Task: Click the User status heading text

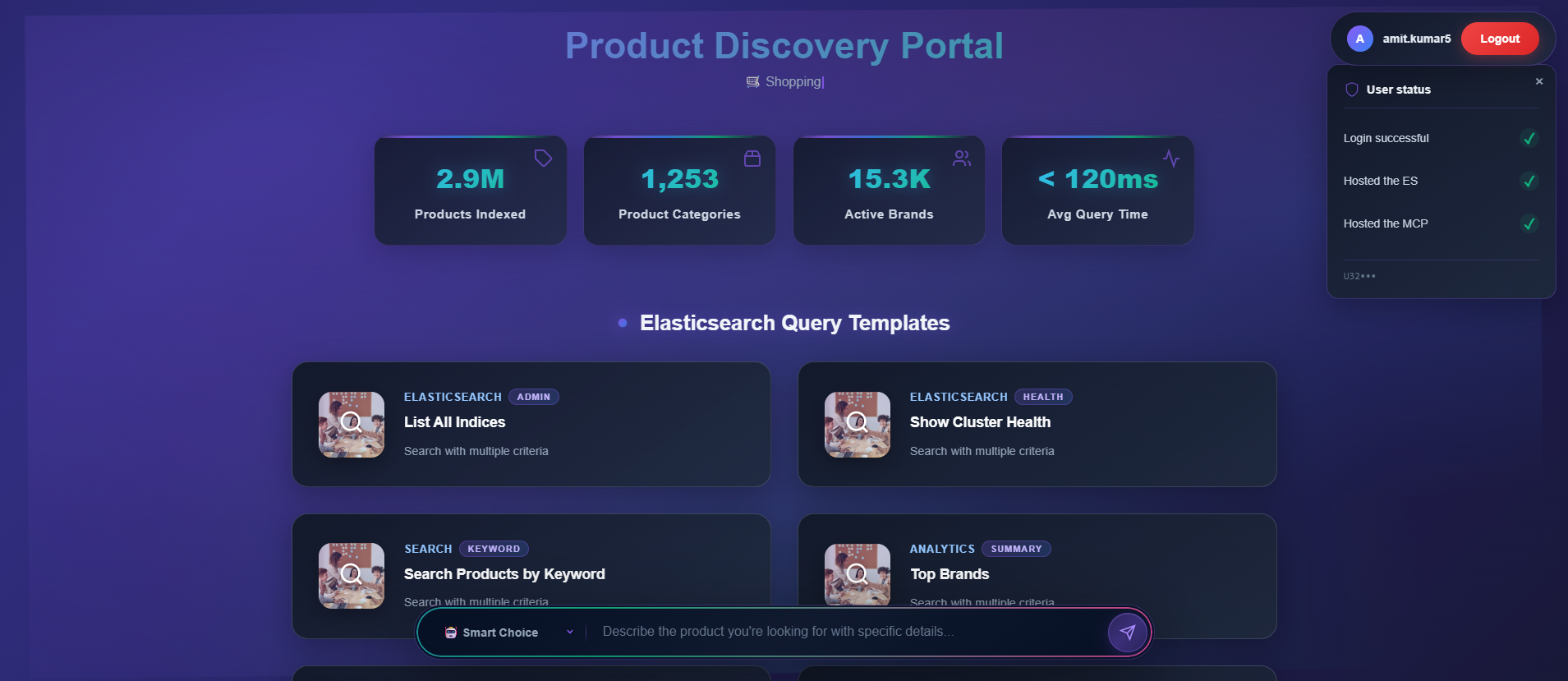Action: tap(1399, 90)
